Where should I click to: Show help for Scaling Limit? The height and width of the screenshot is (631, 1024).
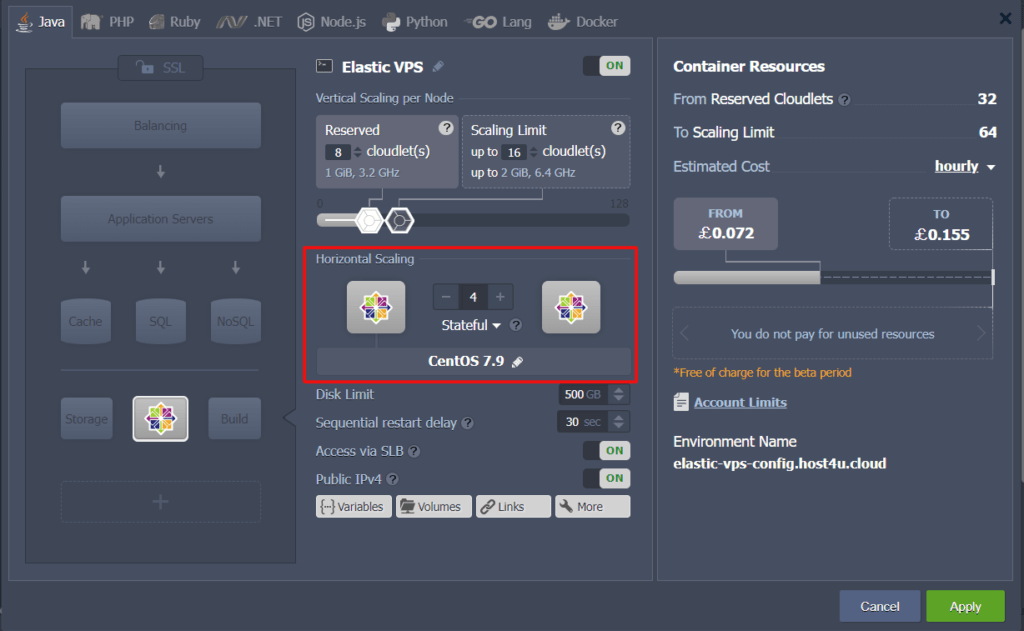[x=618, y=128]
